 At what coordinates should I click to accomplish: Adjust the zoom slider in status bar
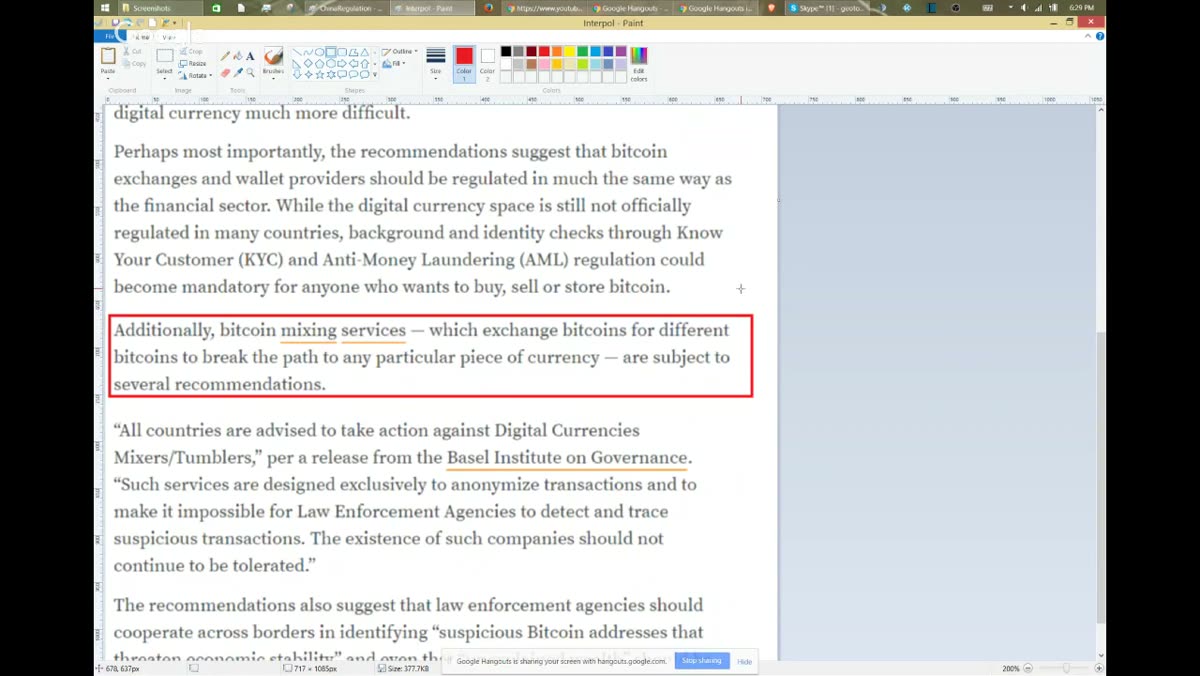click(1065, 667)
